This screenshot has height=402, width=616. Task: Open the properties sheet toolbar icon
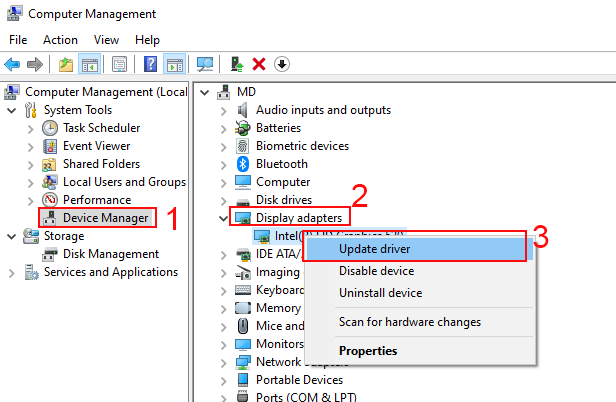[x=119, y=64]
